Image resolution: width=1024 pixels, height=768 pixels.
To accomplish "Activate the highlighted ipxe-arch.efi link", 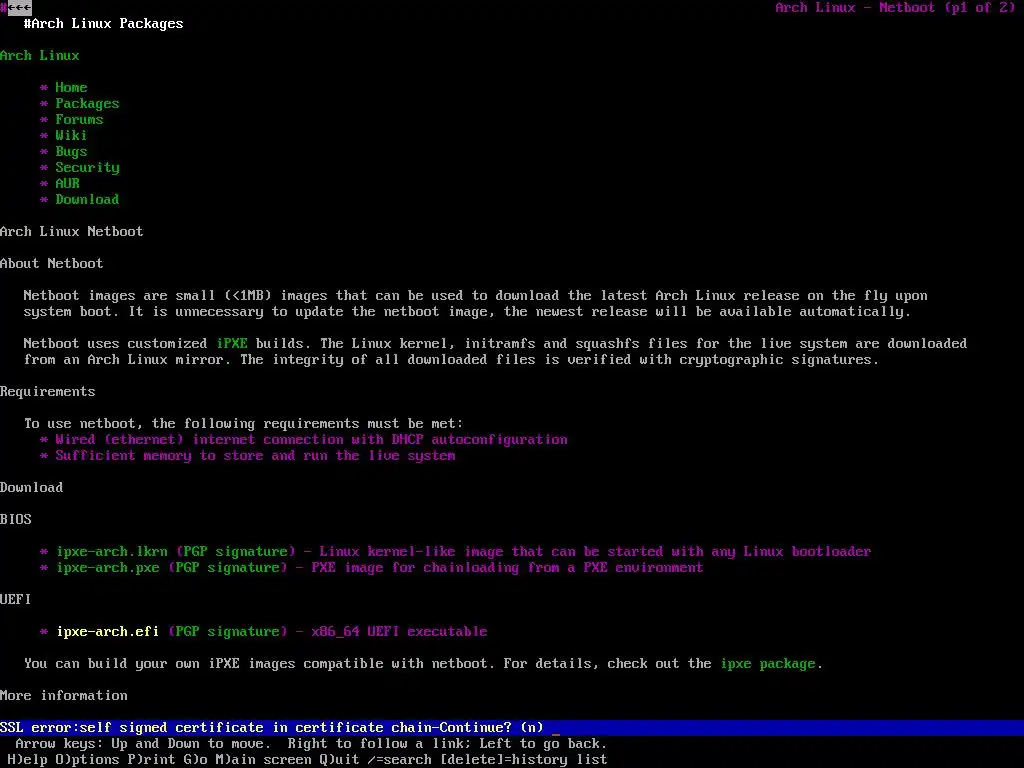I will pos(108,632).
